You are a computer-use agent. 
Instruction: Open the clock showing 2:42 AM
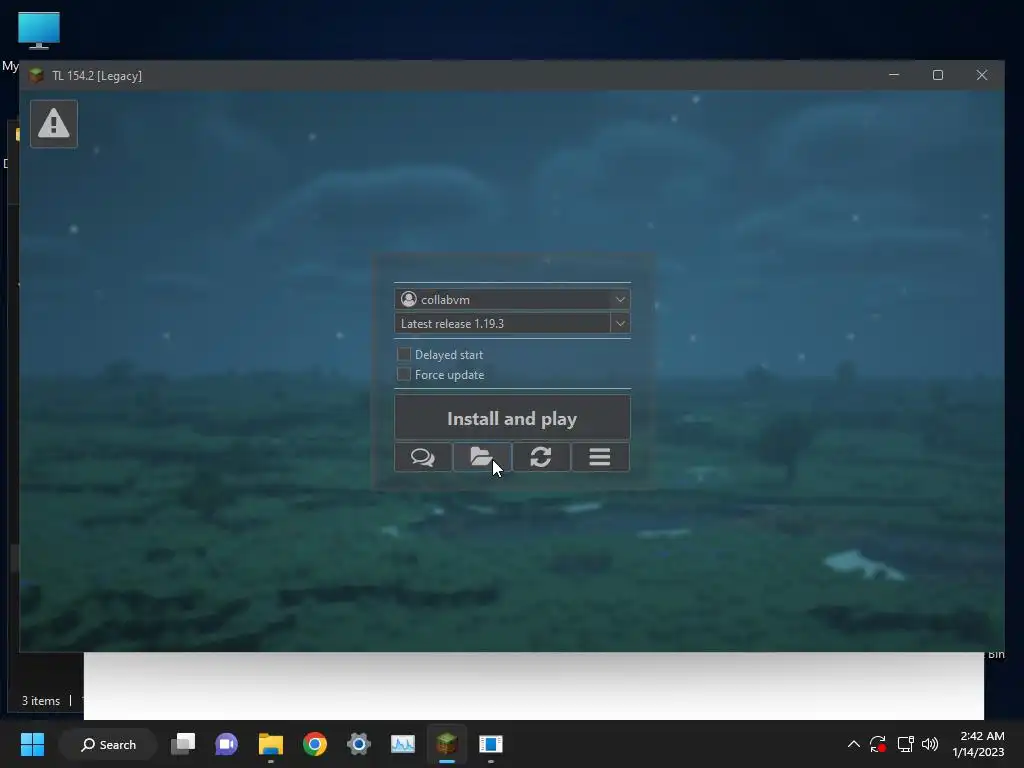[x=978, y=744]
